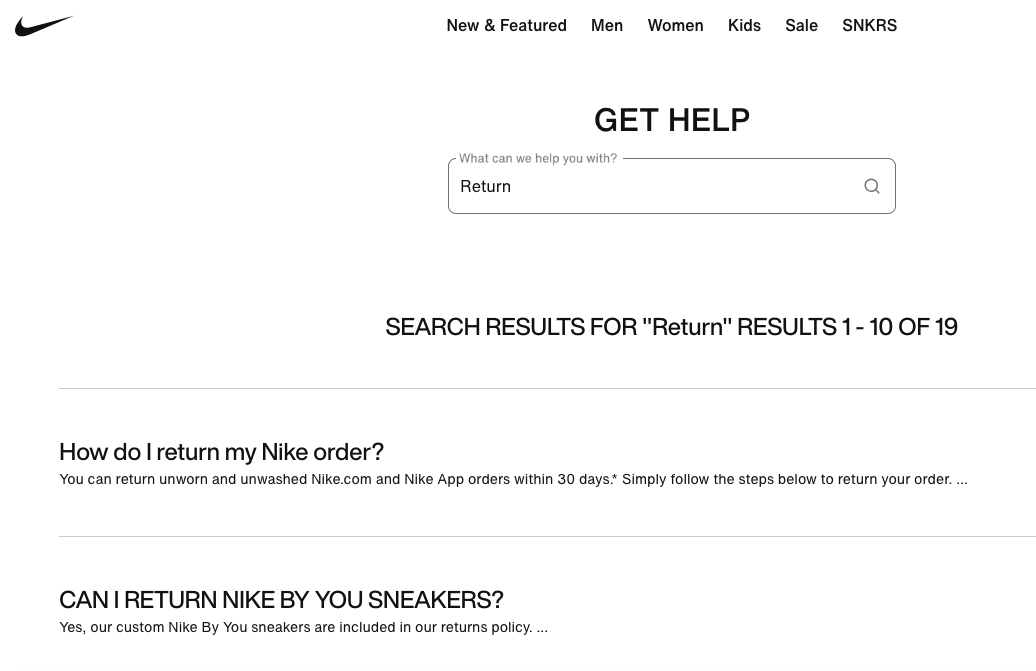Select the Women navigation item
Screen dimensions: 1036x671
coord(675,26)
